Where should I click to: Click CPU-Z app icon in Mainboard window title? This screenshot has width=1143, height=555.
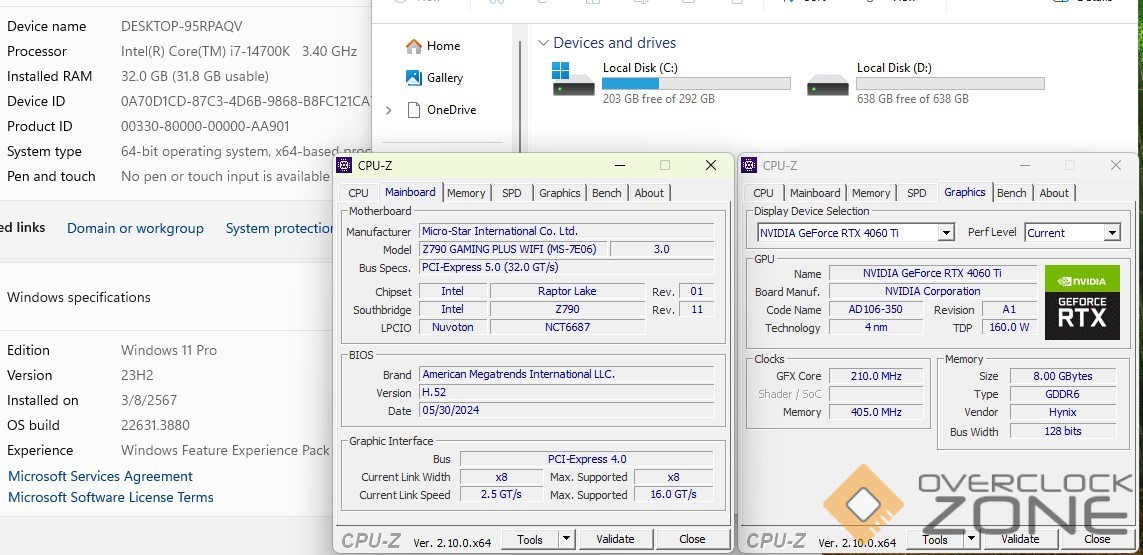pyautogui.click(x=345, y=166)
